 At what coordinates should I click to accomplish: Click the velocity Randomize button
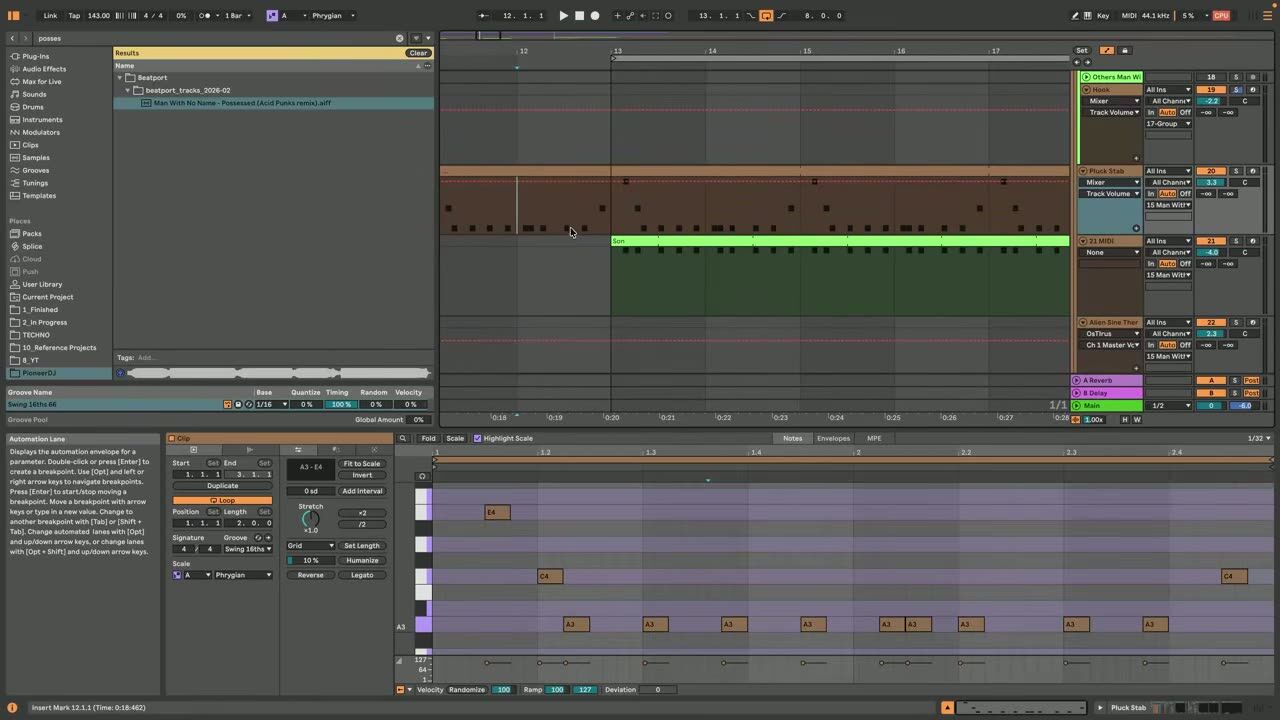(466, 689)
